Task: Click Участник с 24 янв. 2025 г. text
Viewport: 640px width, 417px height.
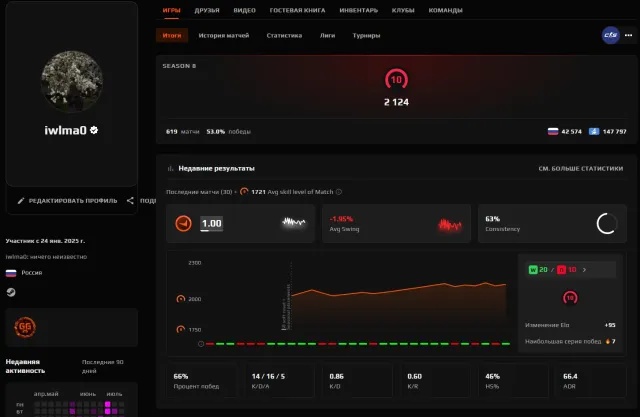Action: (45, 241)
